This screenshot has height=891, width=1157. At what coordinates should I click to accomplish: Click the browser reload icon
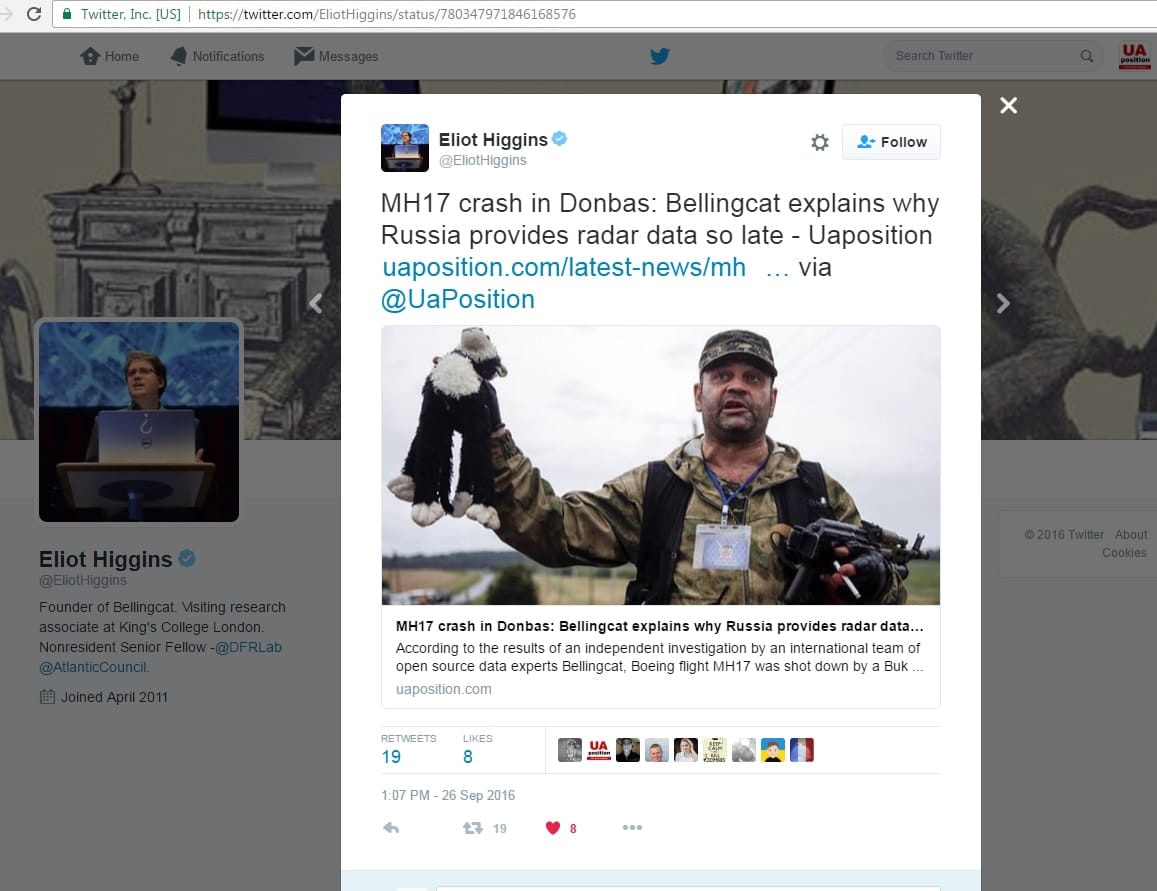coord(33,14)
